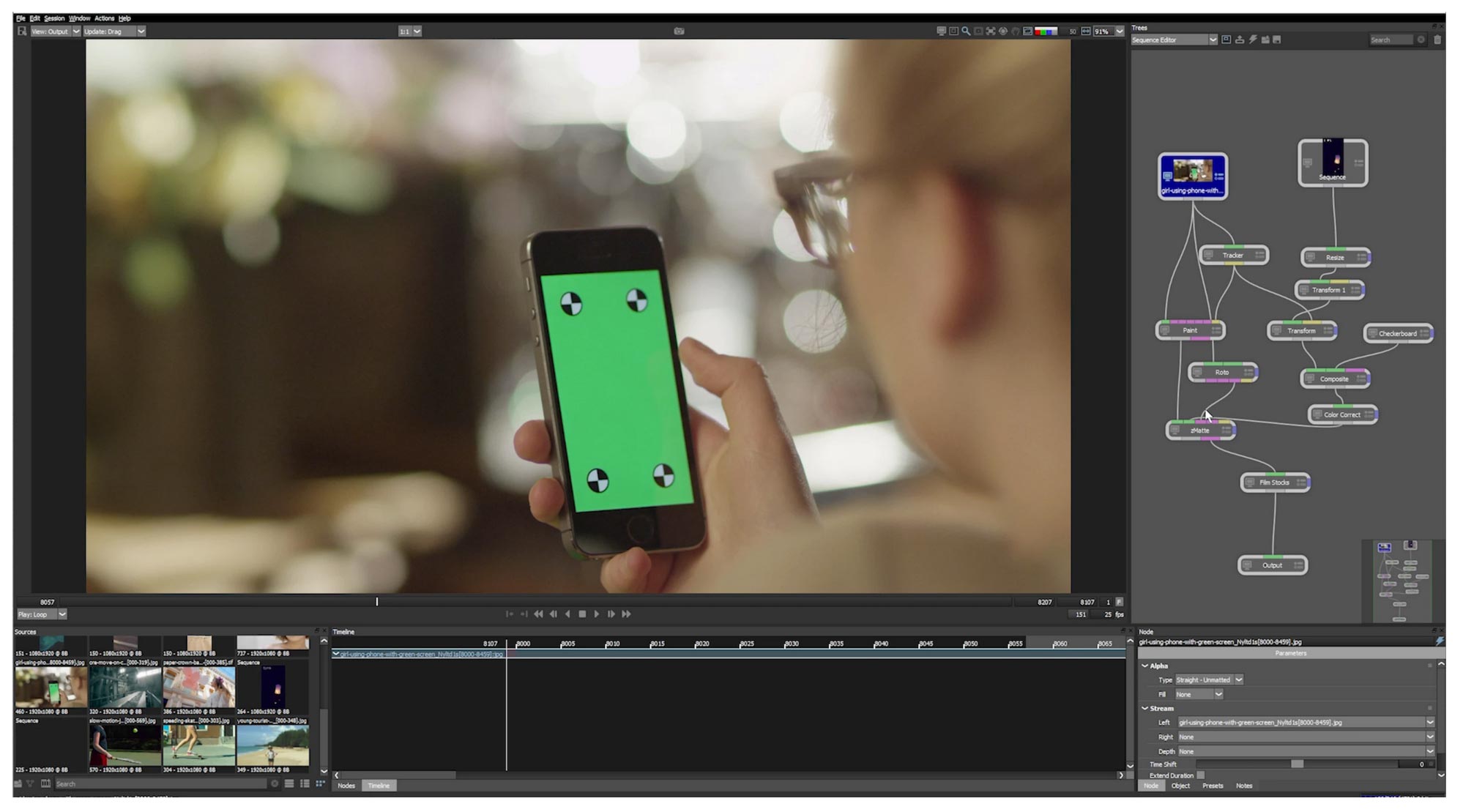This screenshot has width=1463, height=812.
Task: Collapse the Alpha parameters section
Action: (1145, 666)
